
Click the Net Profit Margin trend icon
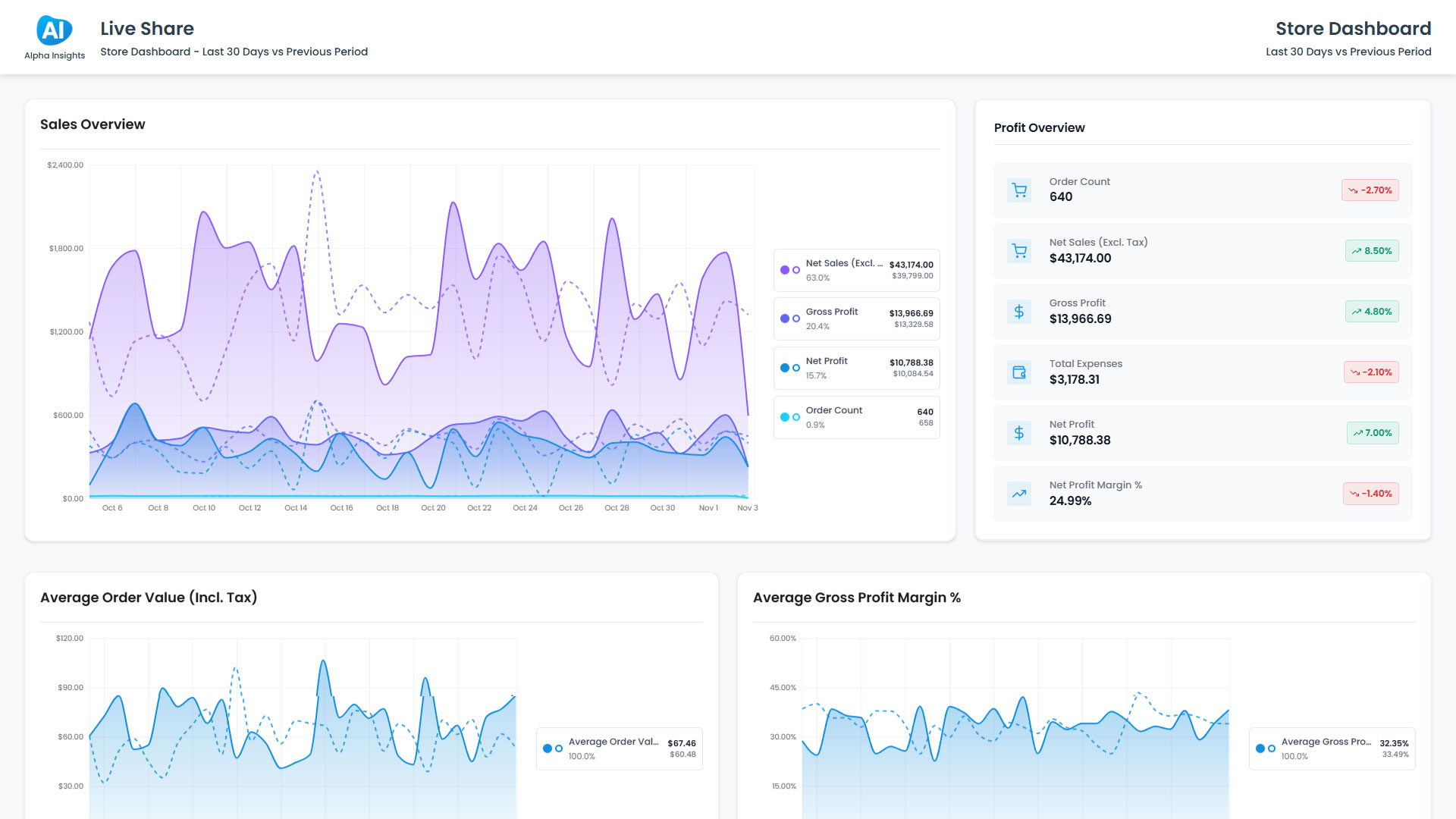tap(1019, 494)
